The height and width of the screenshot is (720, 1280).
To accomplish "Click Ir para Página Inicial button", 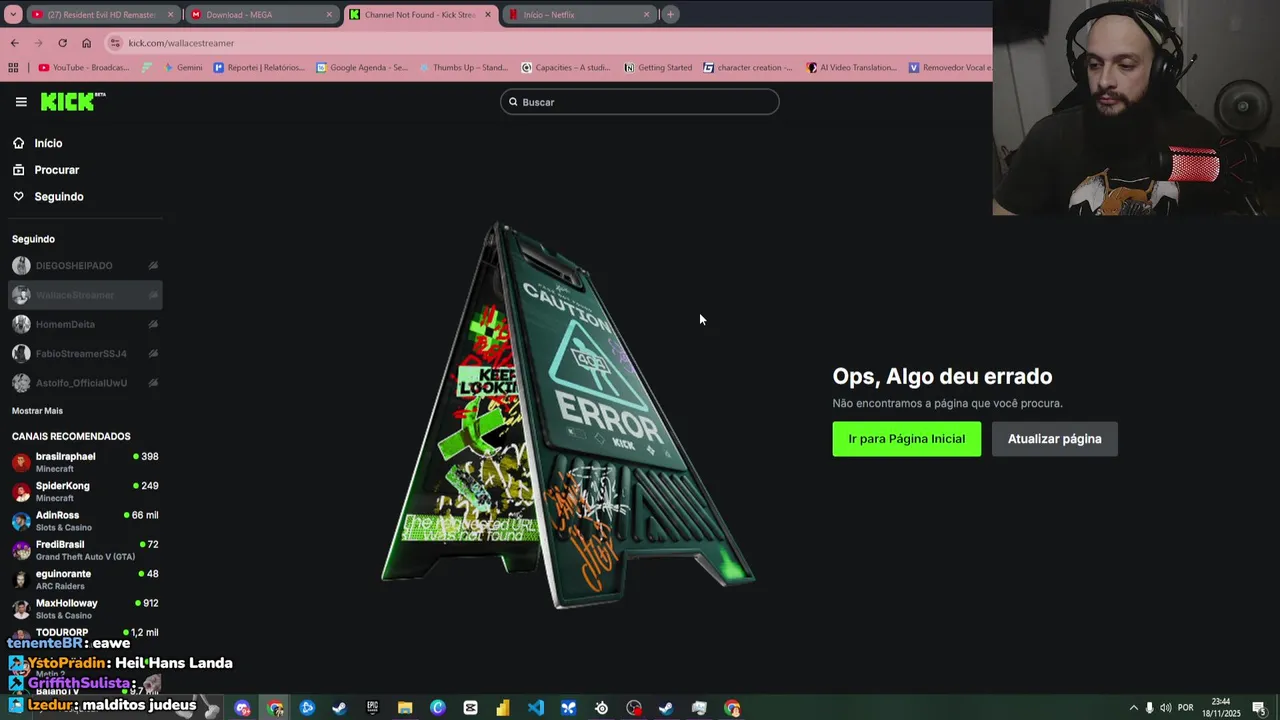I will pyautogui.click(x=907, y=439).
